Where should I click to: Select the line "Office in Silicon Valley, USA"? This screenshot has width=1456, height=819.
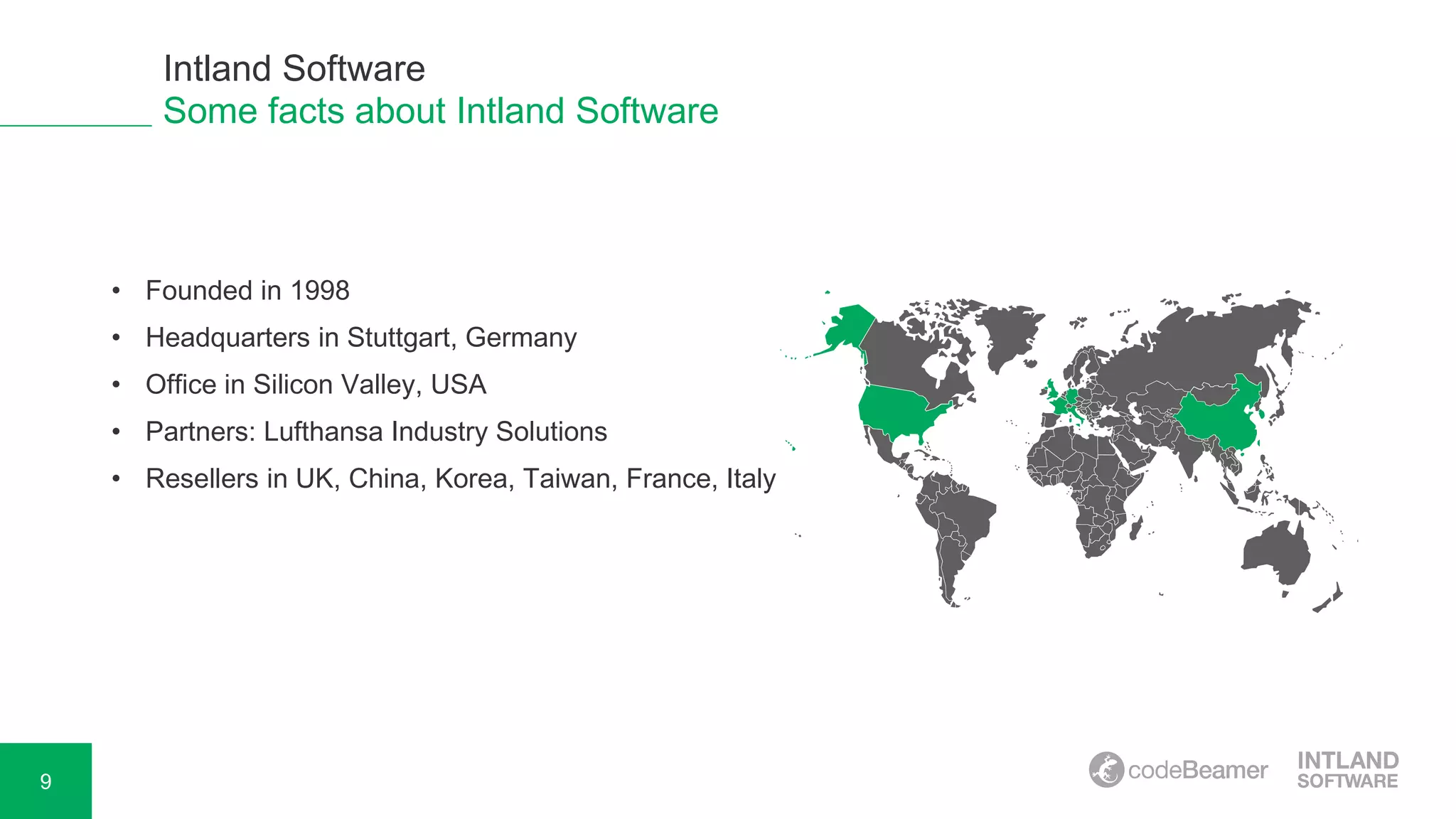pos(316,385)
